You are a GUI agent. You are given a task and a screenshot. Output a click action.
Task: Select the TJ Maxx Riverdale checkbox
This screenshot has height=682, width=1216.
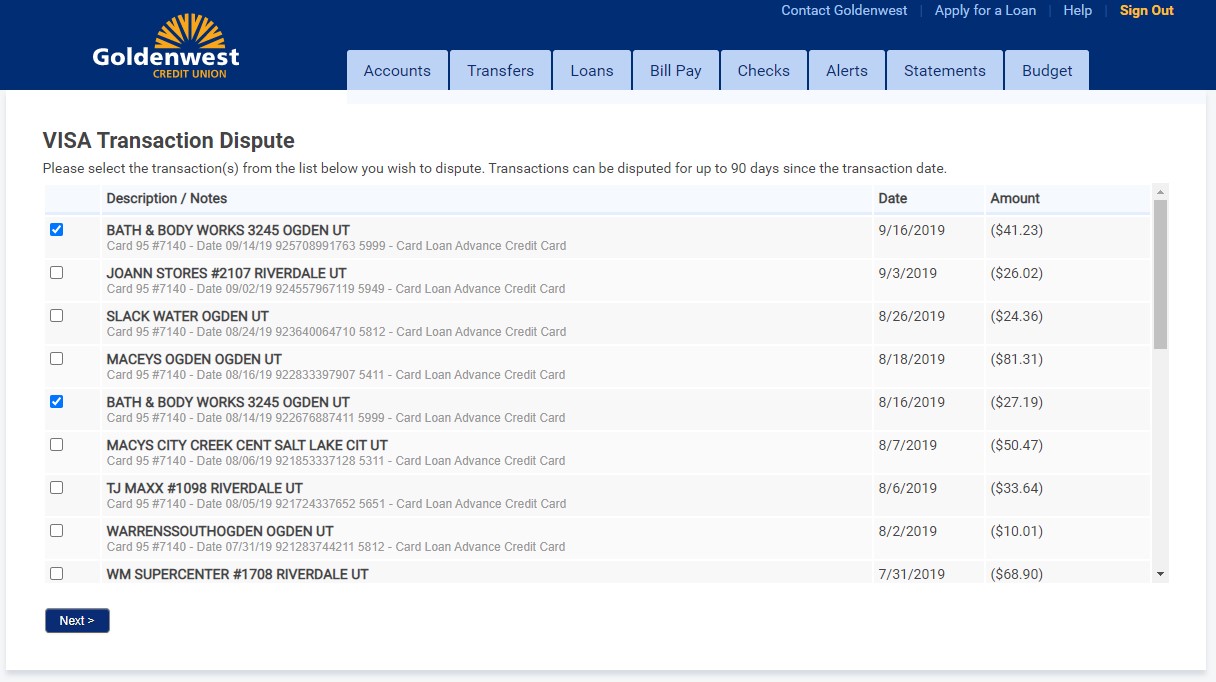(x=56, y=488)
